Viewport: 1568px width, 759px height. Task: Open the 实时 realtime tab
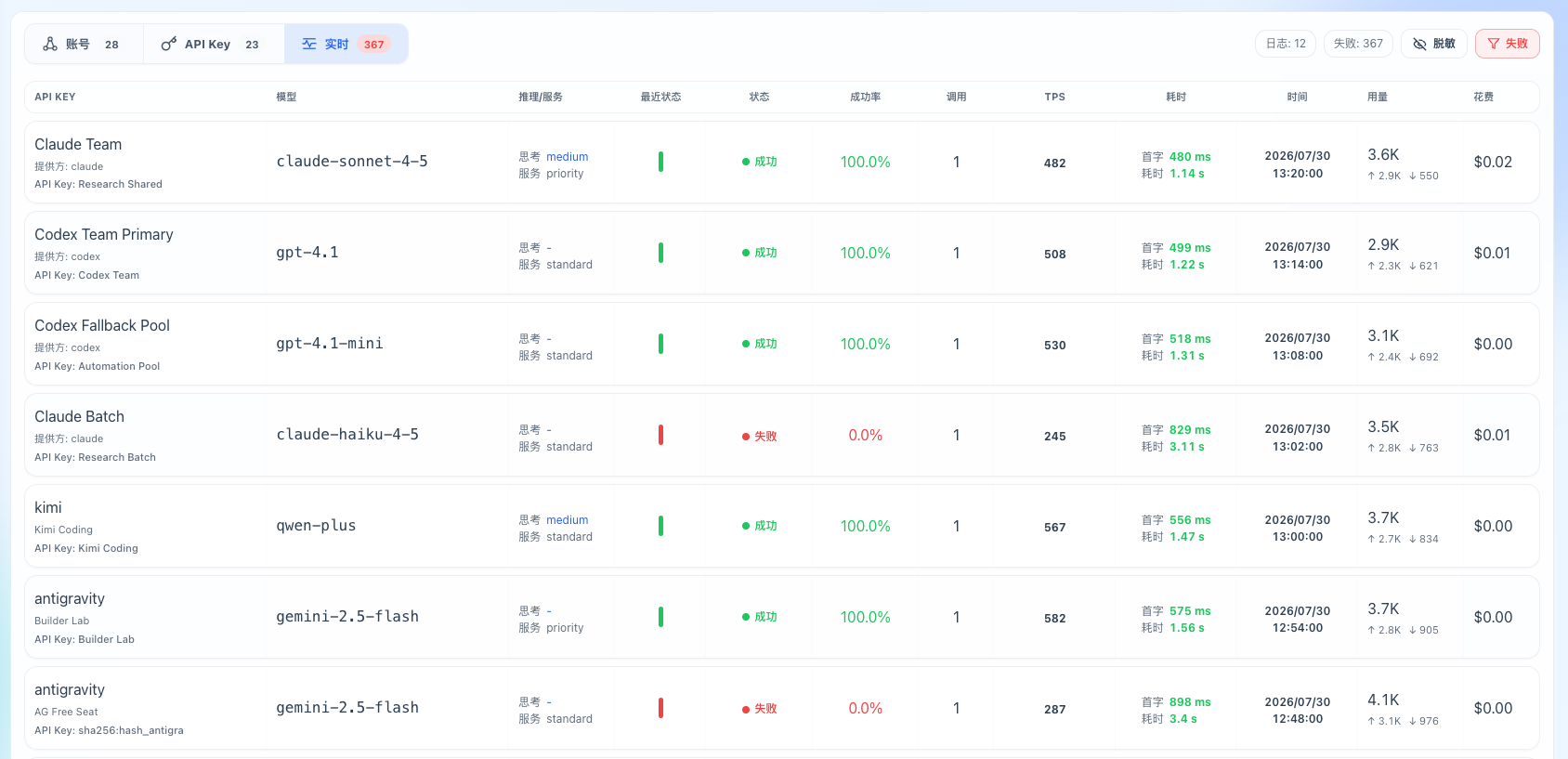346,44
